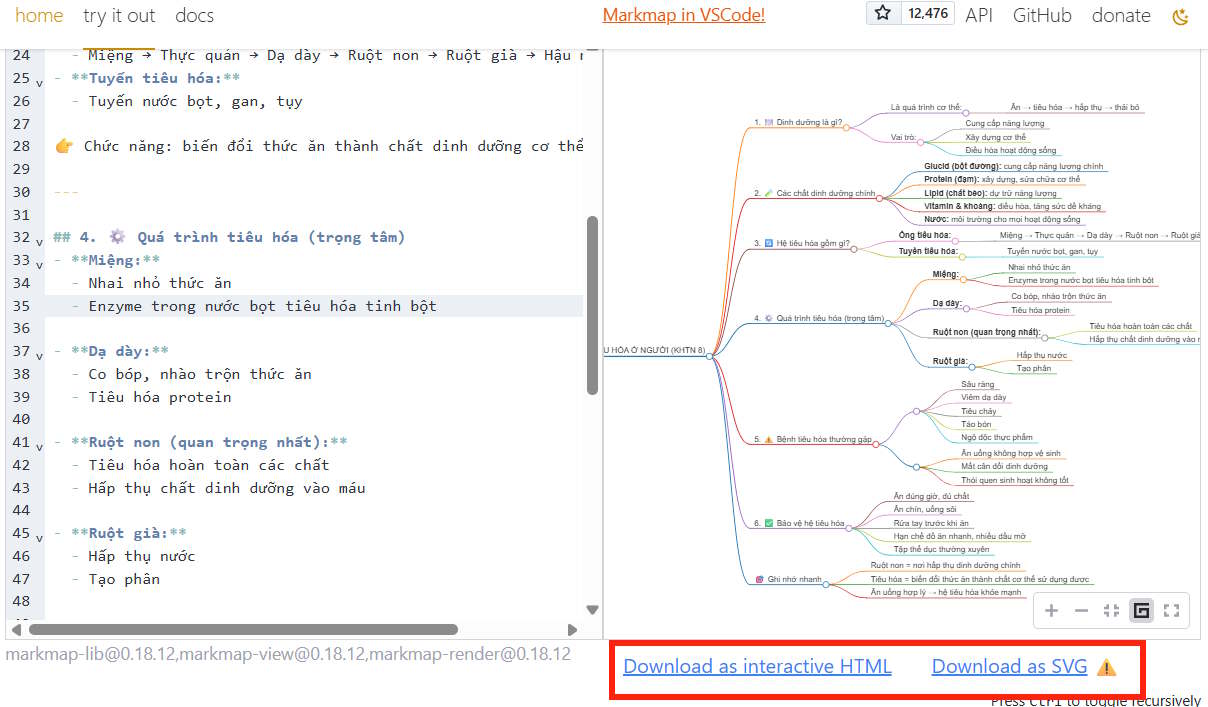Visit the GitHub page
The width and height of the screenshot is (1208, 707).
[x=1042, y=16]
